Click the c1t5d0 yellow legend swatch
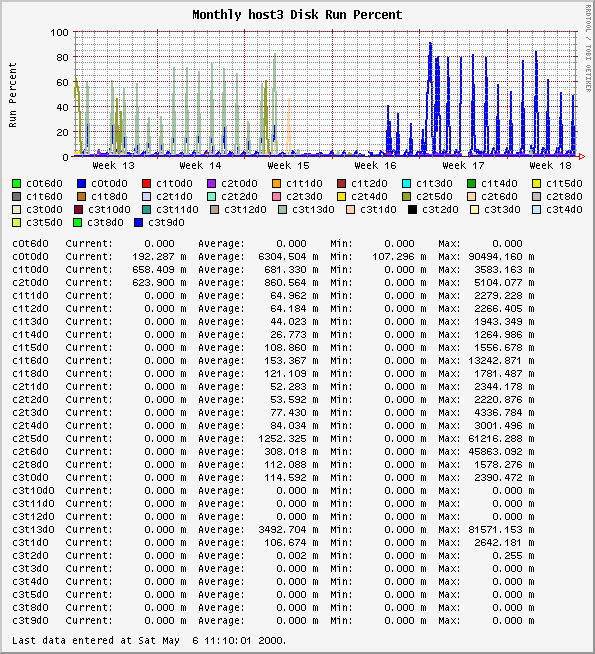 point(537,183)
